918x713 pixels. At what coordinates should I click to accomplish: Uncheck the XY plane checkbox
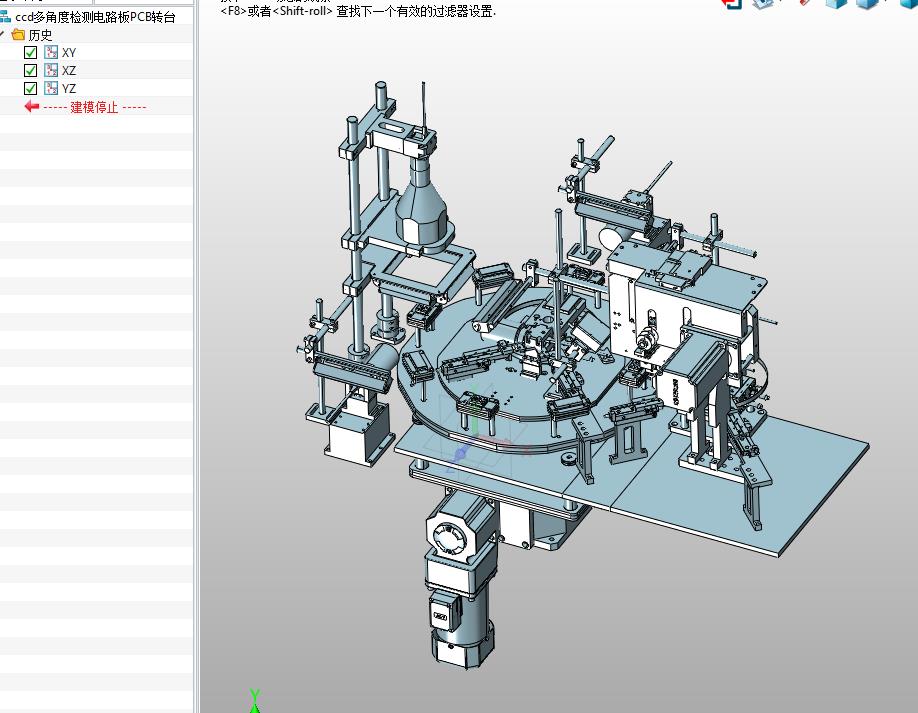coord(30,53)
